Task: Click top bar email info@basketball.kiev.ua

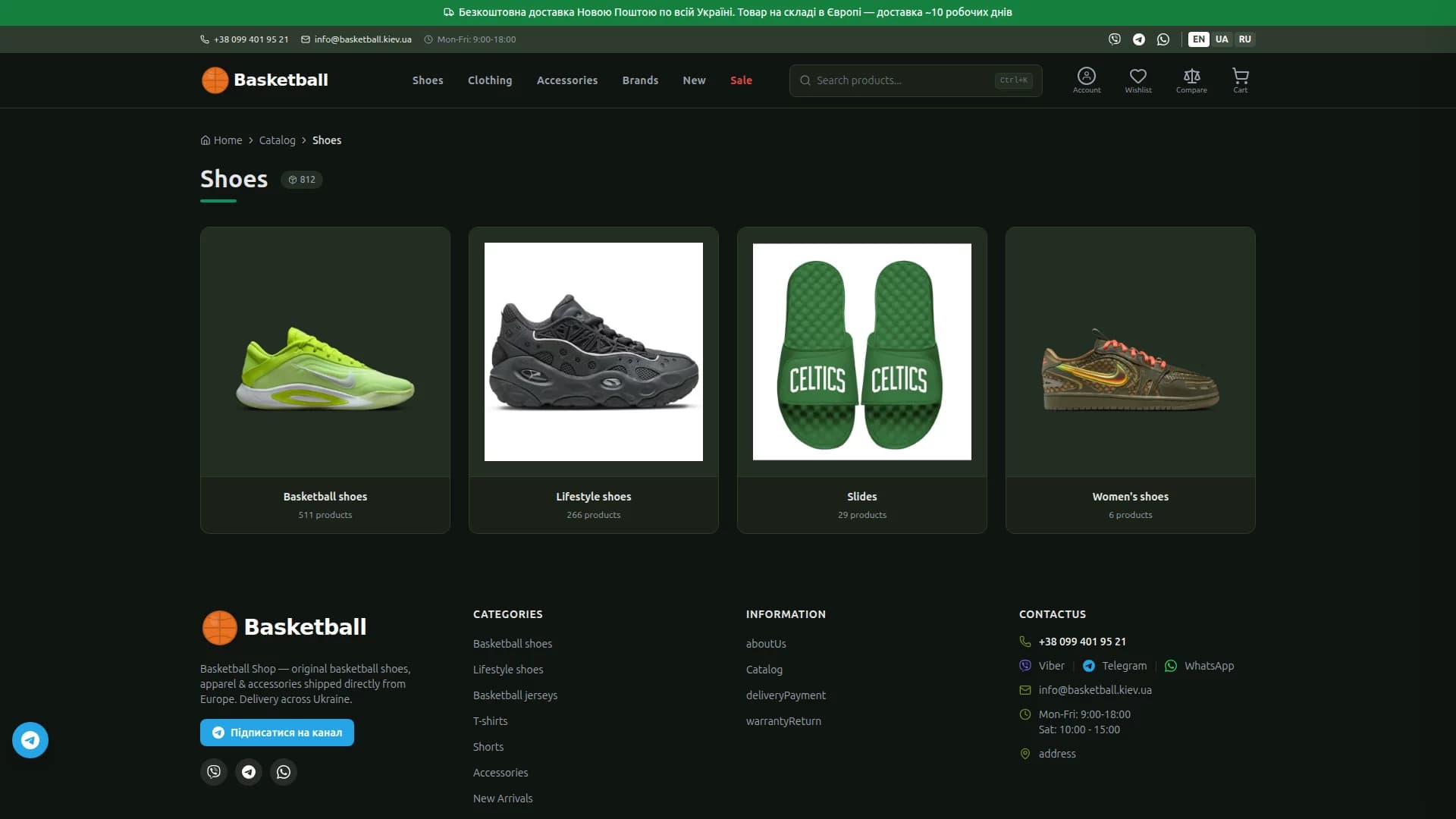Action: (362, 39)
